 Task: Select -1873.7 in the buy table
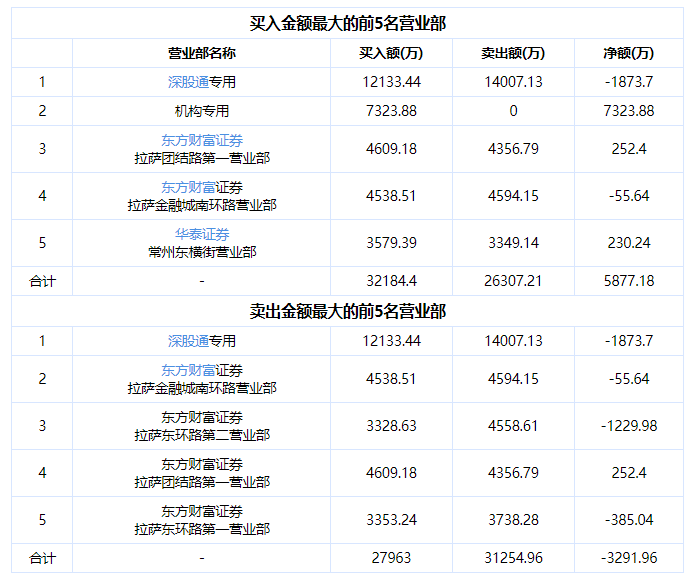click(629, 82)
